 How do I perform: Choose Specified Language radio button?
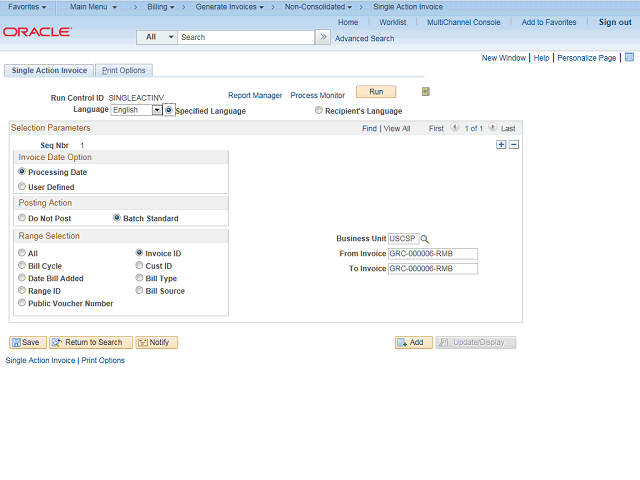169,110
